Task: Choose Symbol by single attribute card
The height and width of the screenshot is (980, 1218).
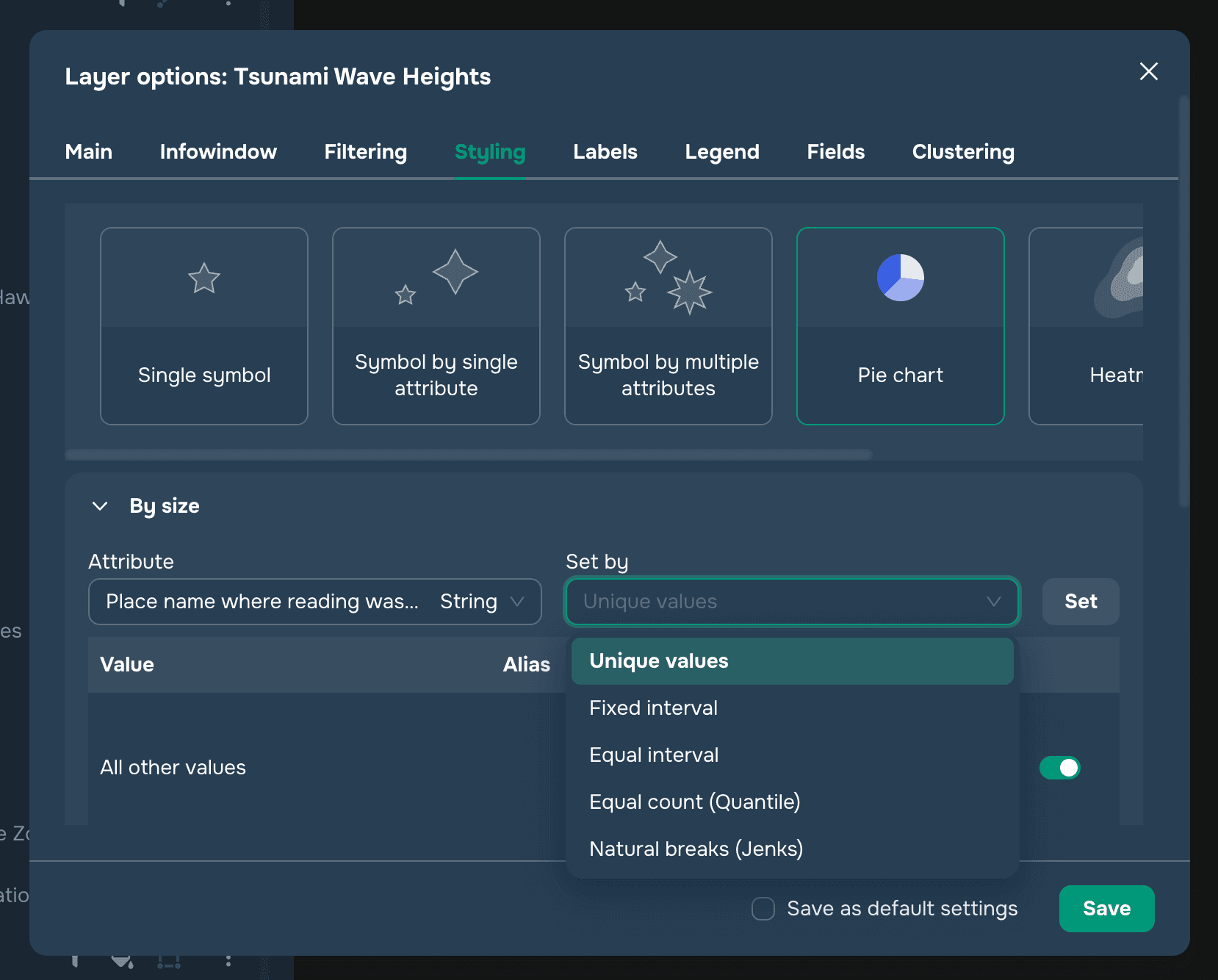Action: (x=436, y=326)
